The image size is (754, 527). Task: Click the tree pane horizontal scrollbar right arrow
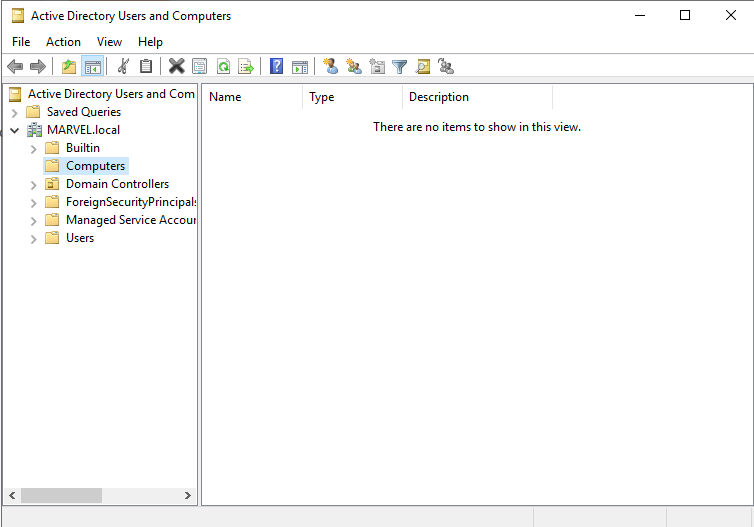tap(188, 495)
